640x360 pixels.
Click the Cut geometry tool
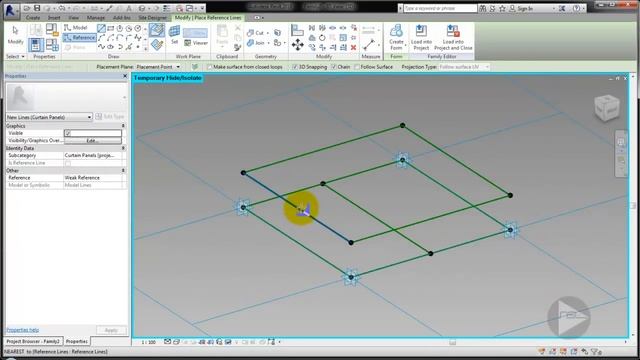pos(256,33)
